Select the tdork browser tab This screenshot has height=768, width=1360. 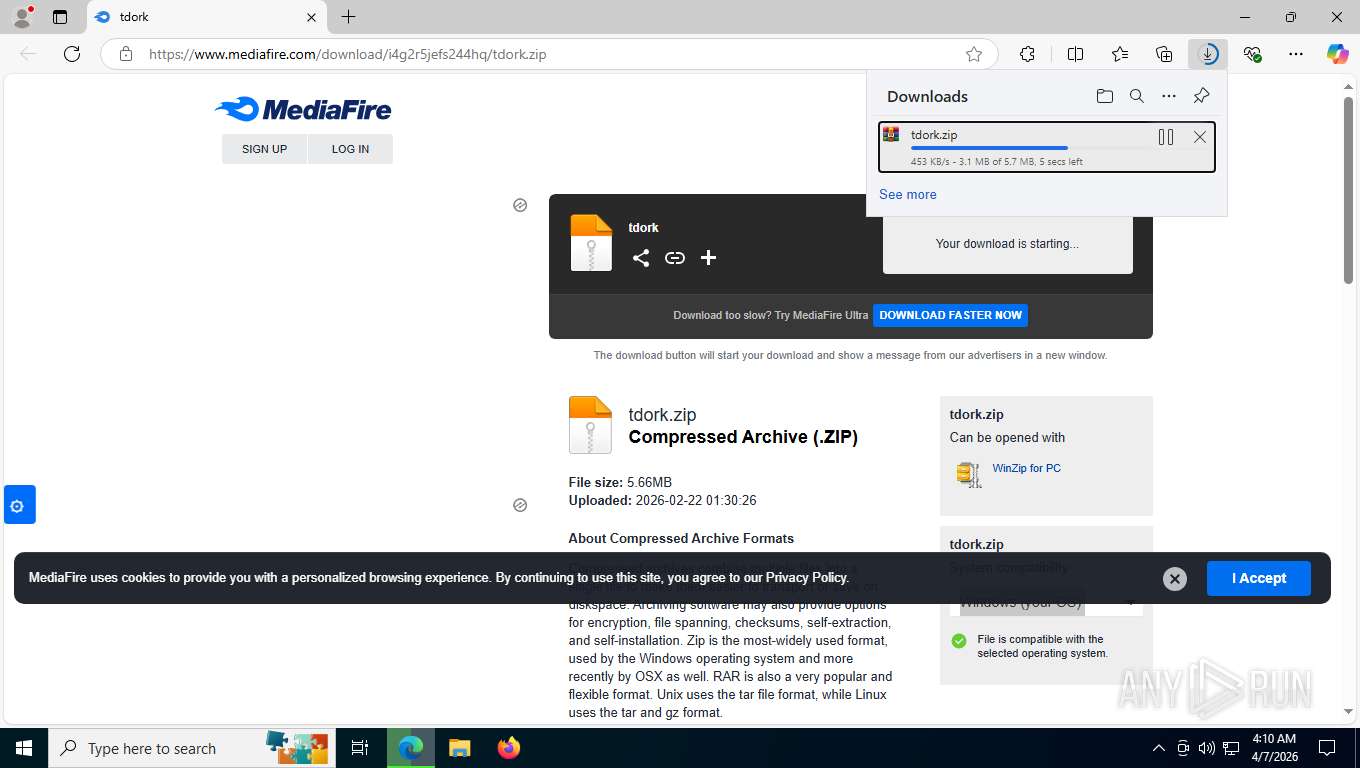pyautogui.click(x=205, y=17)
